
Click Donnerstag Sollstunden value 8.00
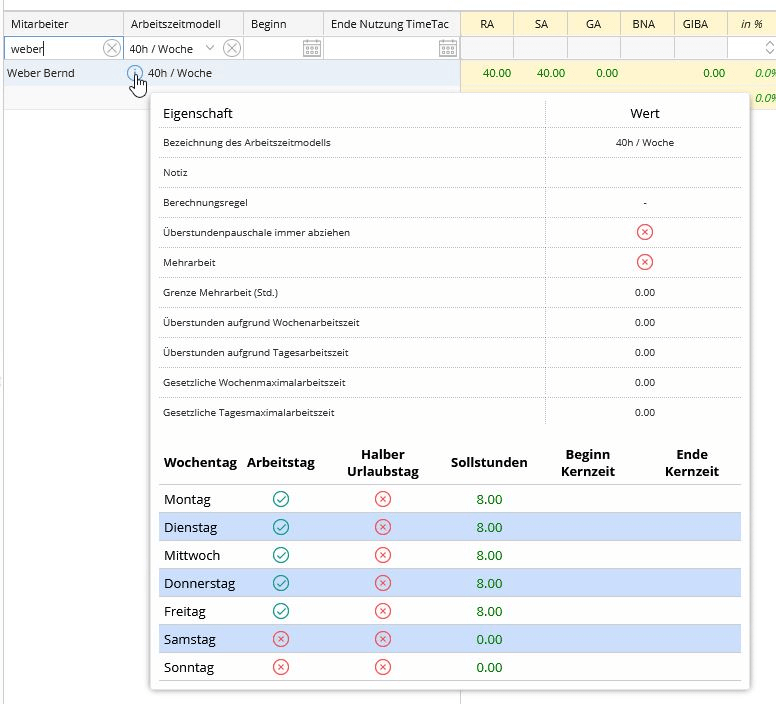489,583
